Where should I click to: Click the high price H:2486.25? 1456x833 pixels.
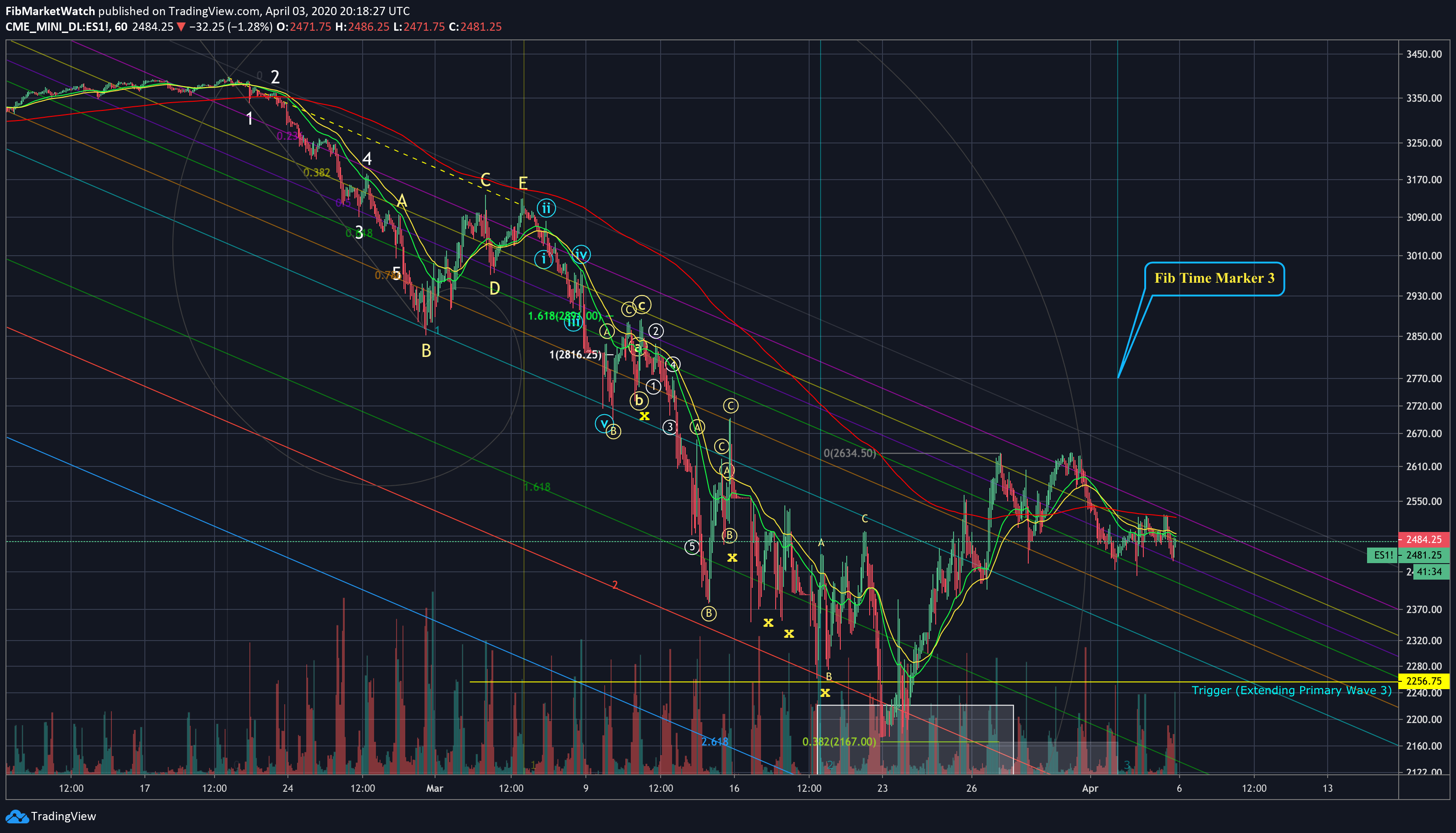tap(362, 27)
